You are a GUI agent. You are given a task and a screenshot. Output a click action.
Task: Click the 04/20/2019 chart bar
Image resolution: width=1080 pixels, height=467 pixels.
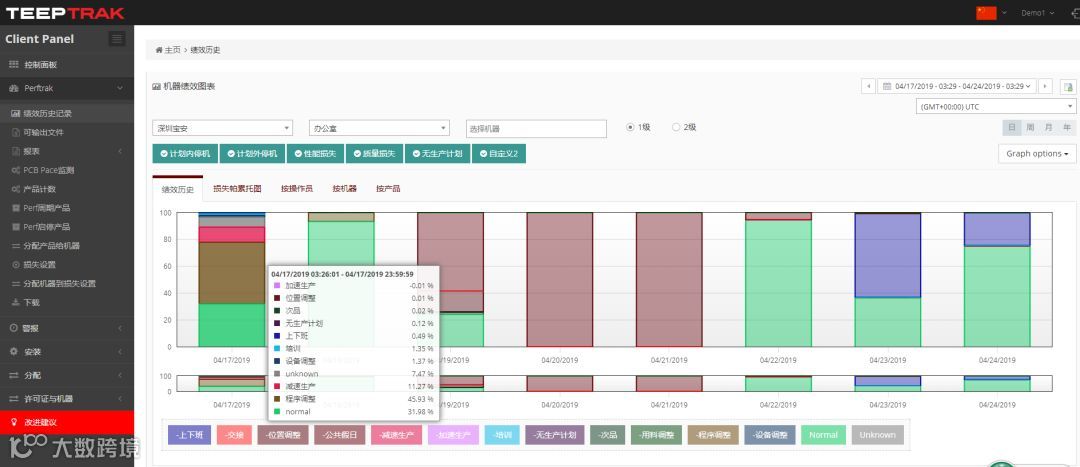559,280
